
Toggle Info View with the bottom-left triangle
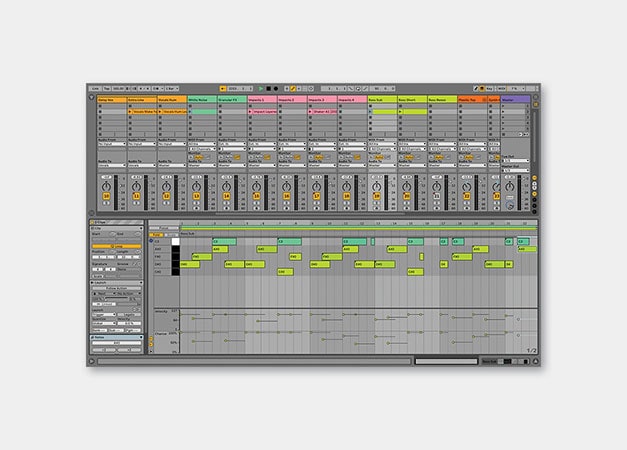click(x=92, y=362)
